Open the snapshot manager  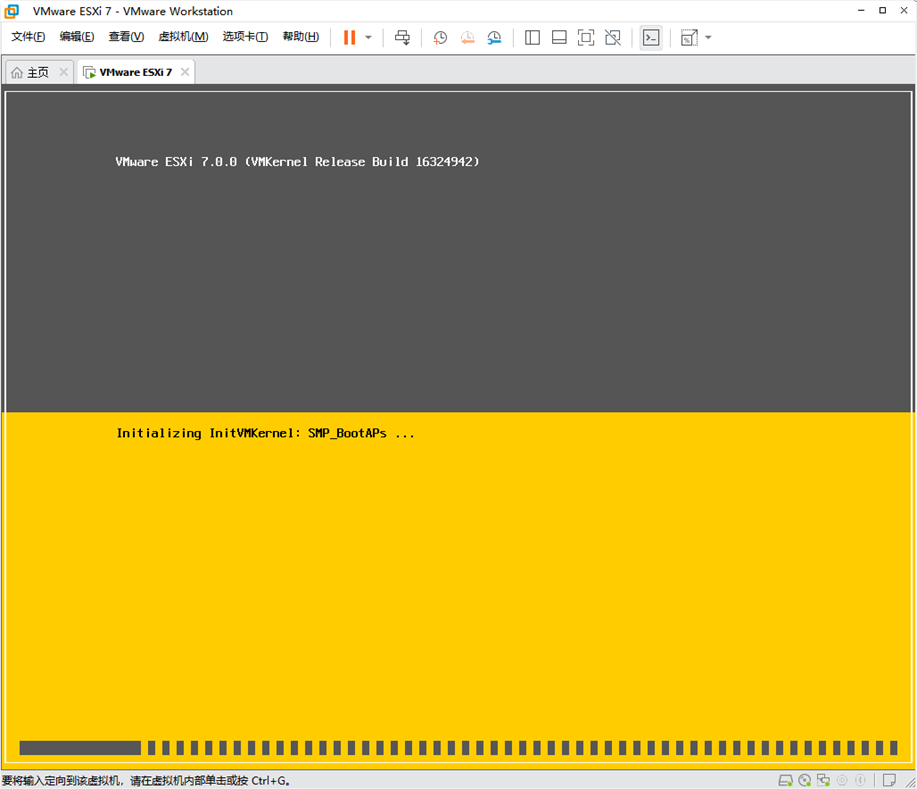point(494,37)
